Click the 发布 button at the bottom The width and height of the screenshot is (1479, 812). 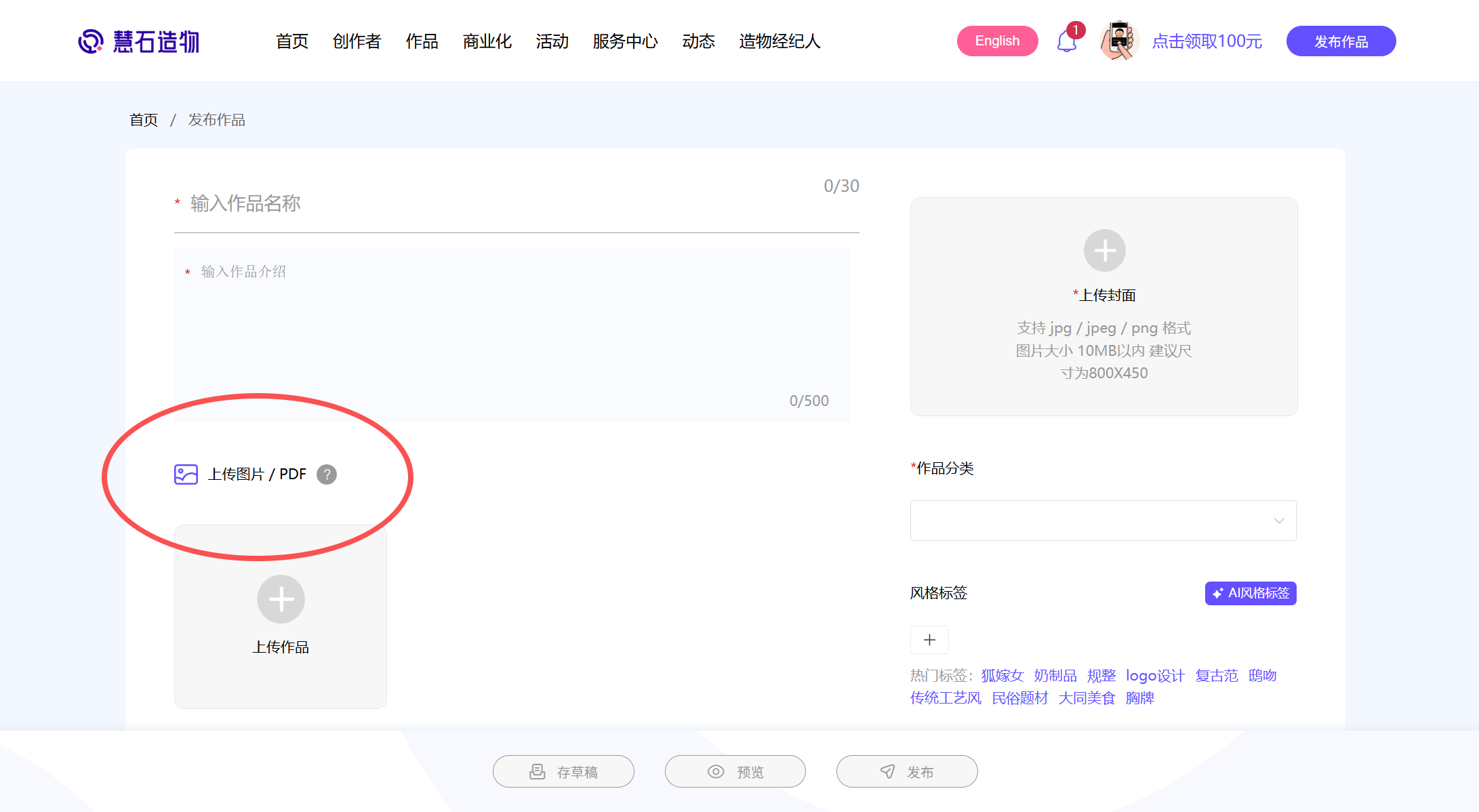[x=907, y=771]
